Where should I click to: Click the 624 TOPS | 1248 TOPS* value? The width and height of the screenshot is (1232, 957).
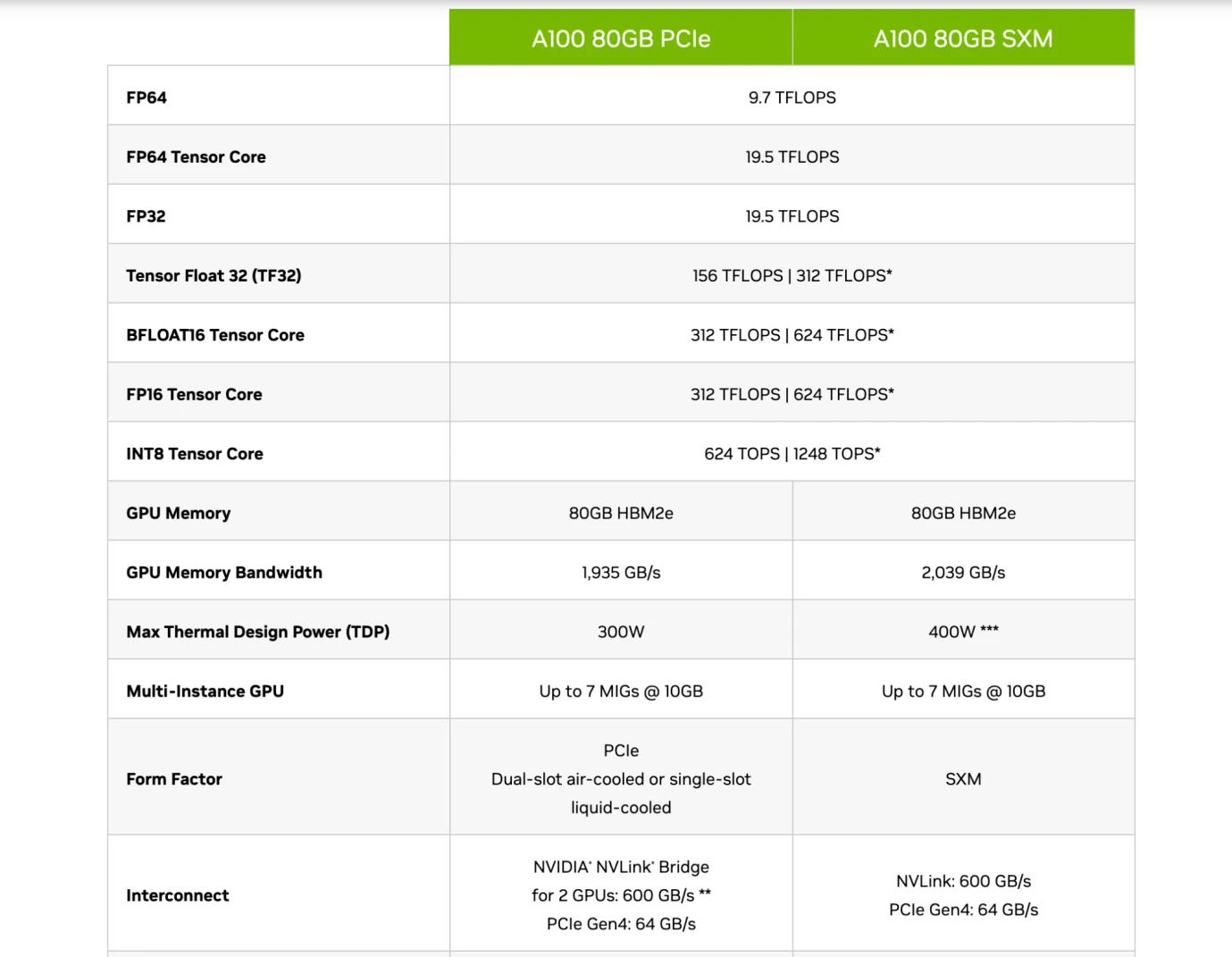792,454
